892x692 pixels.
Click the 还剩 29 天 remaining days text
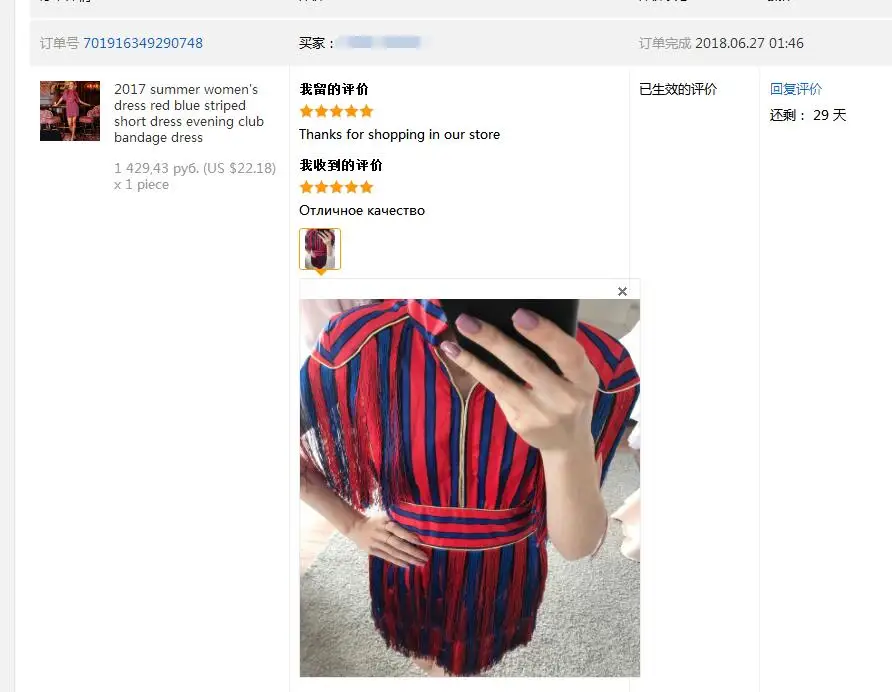pyautogui.click(x=808, y=115)
